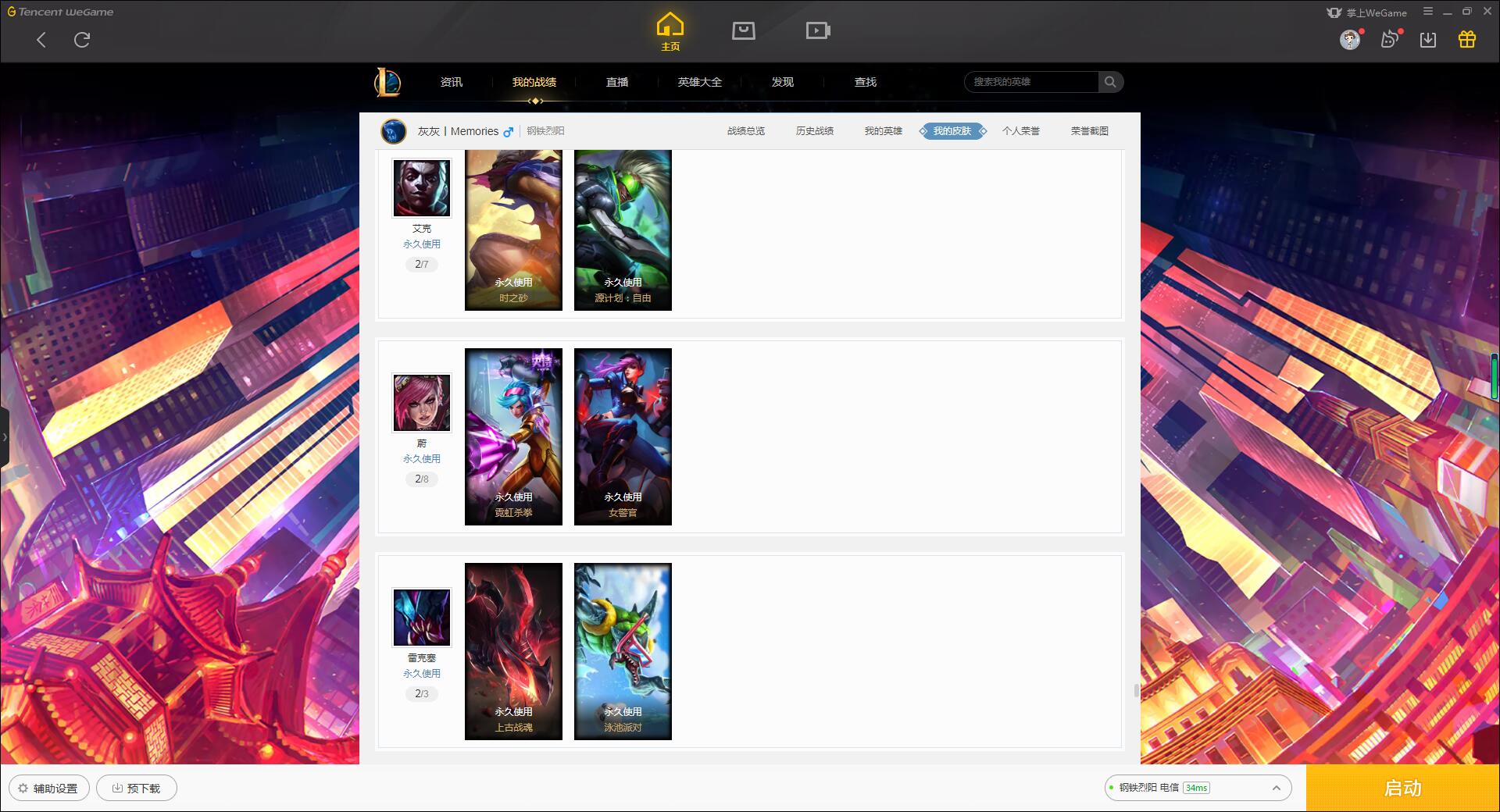Open the video live icon in top bar
This screenshot has width=1500, height=812.
click(818, 30)
